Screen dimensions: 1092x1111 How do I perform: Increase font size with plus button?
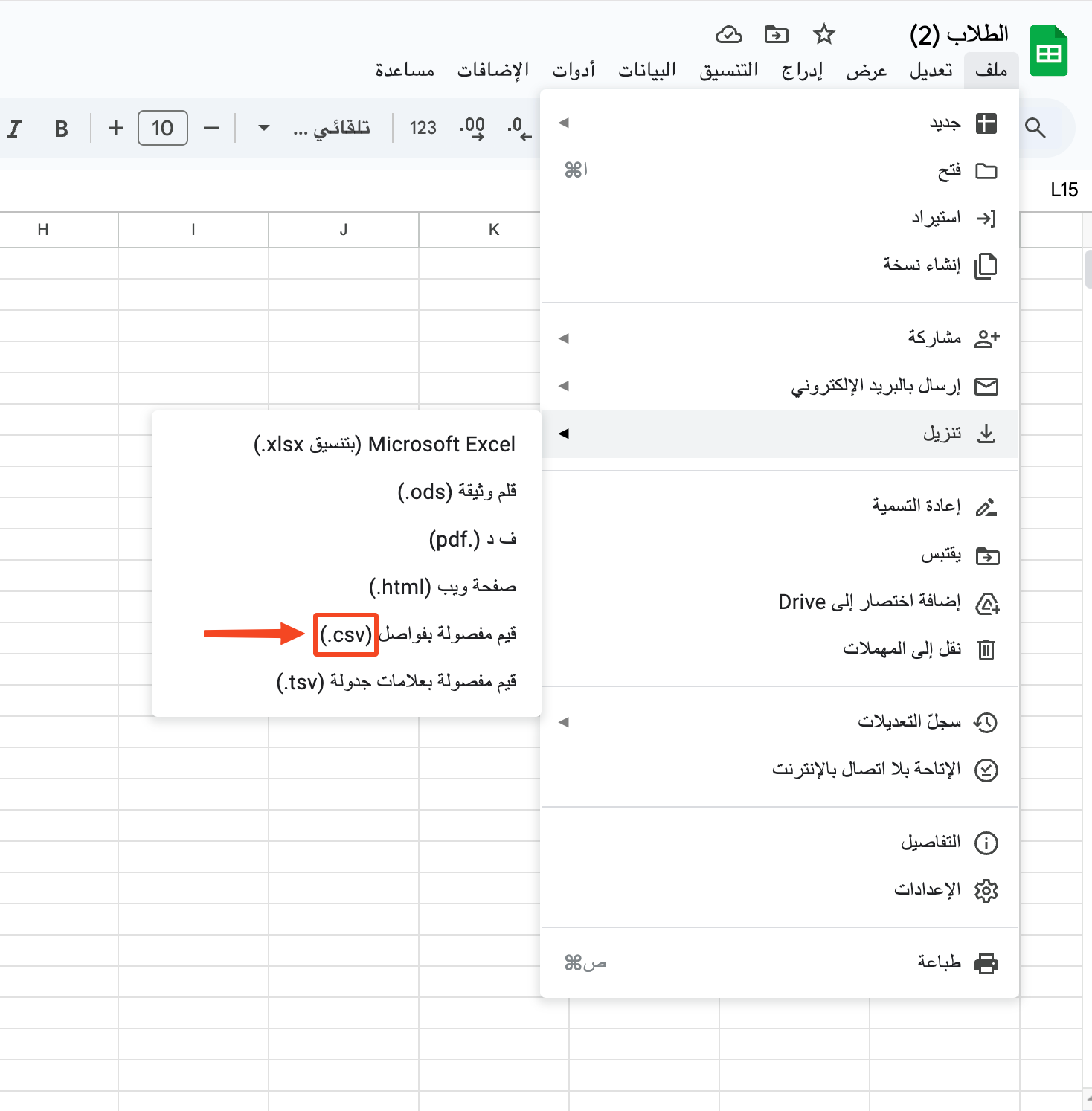pos(115,128)
